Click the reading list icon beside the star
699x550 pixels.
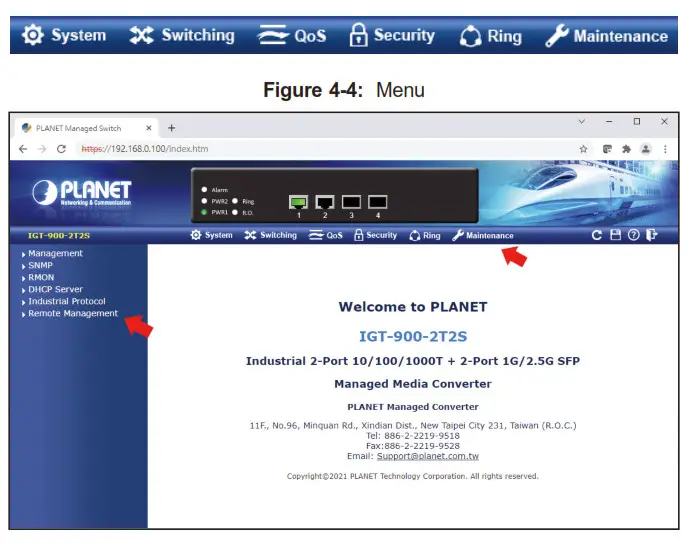[x=607, y=149]
